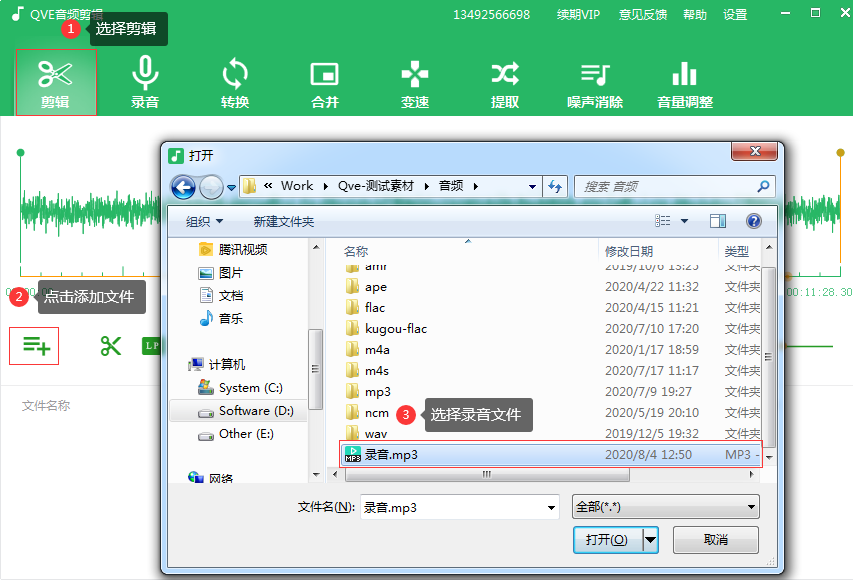Image resolution: width=853 pixels, height=580 pixels.
Task: Click the 取消 (Cancel) button
Action: 716,540
